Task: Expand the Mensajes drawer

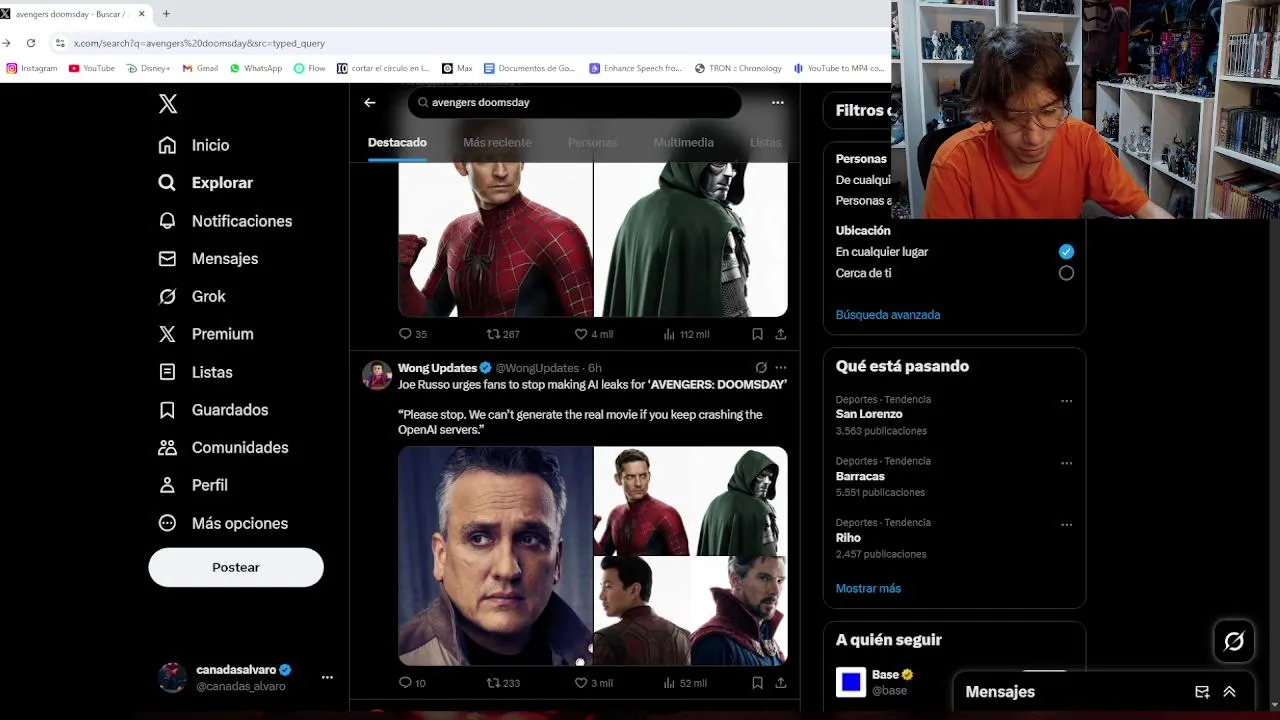Action: [1229, 692]
